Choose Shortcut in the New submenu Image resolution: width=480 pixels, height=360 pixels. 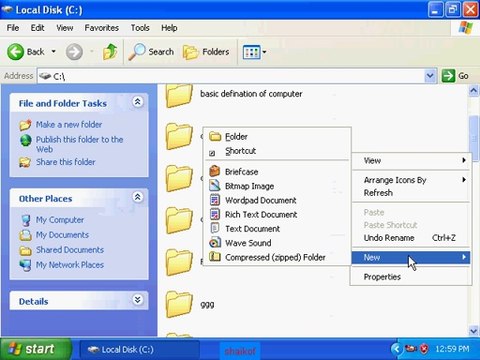pos(277,151)
